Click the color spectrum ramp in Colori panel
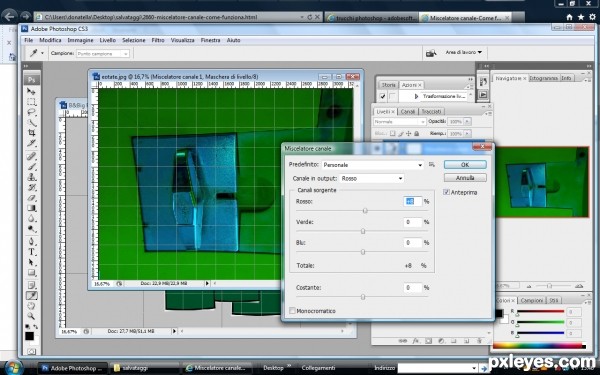Viewport: 600px width, 375px height. 539,346
